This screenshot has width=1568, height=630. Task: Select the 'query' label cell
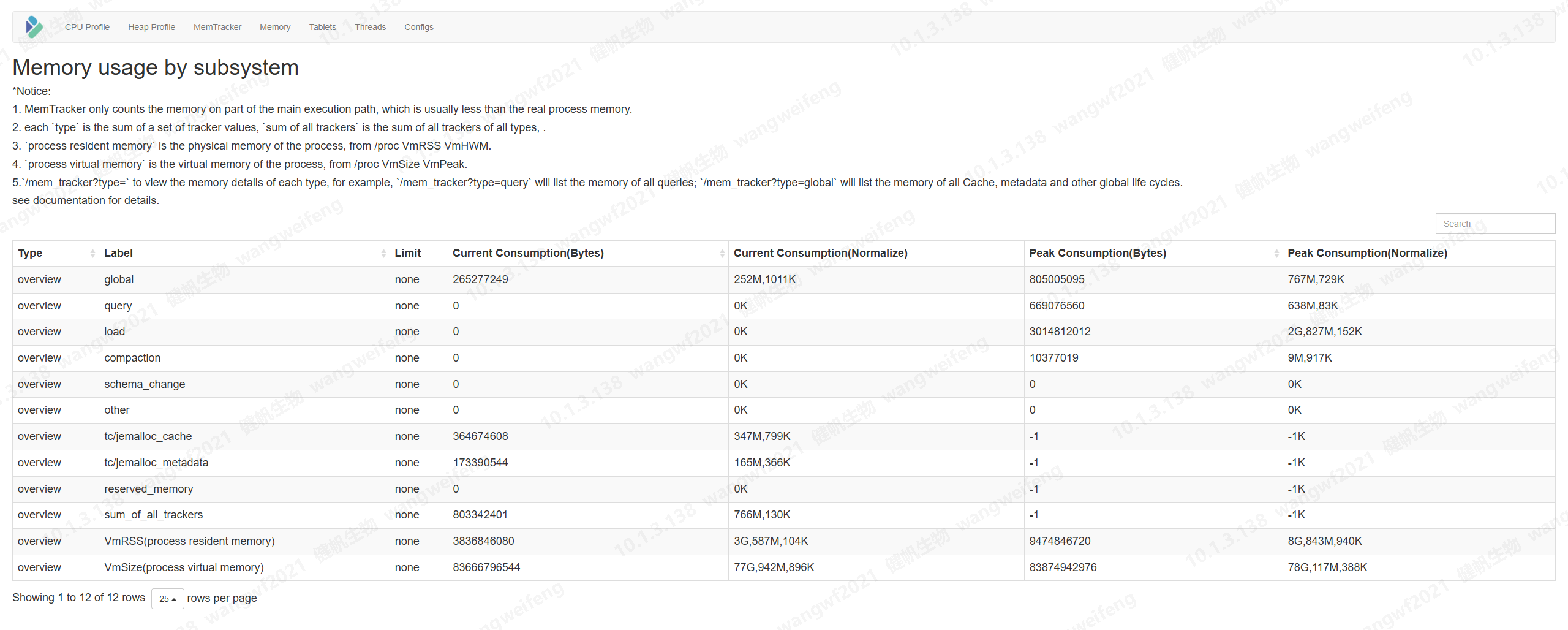click(x=244, y=306)
